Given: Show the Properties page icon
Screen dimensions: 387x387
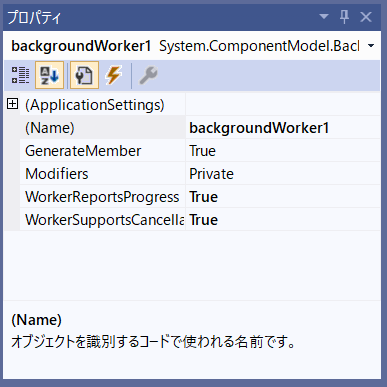Looking at the screenshot, I should pyautogui.click(x=84, y=75).
